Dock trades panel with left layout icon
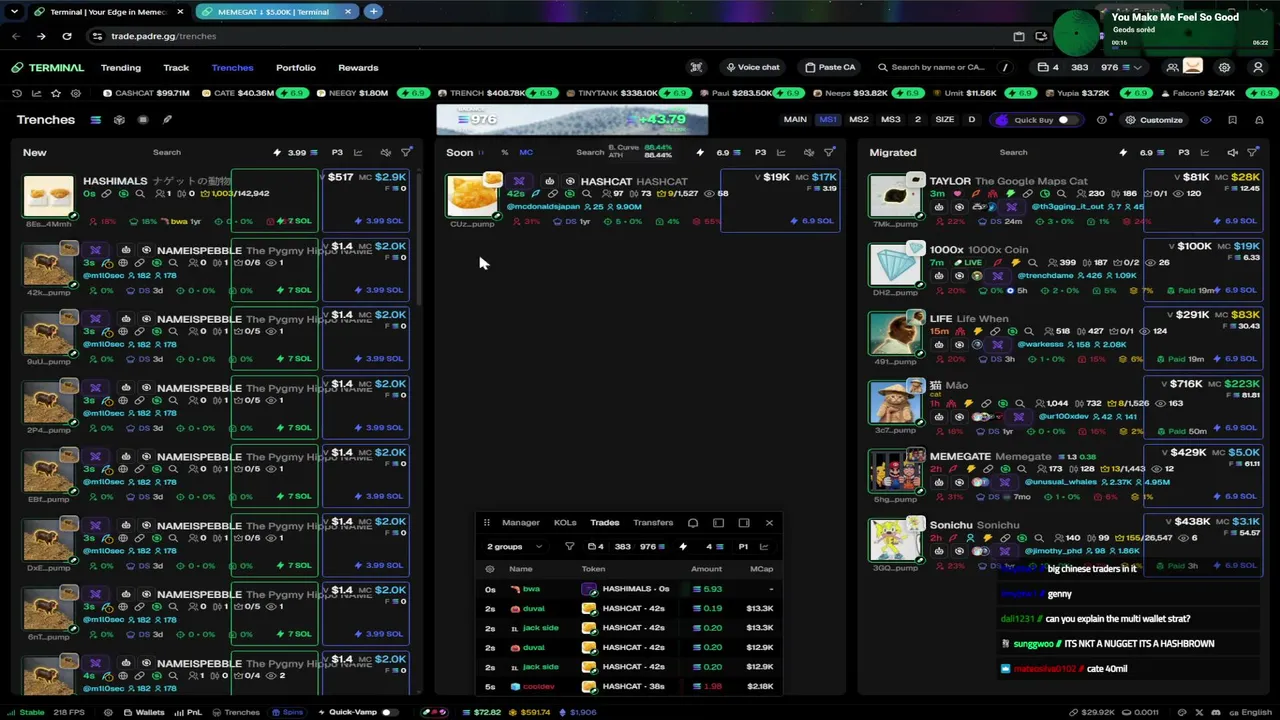This screenshot has height=720, width=1280. [x=718, y=523]
